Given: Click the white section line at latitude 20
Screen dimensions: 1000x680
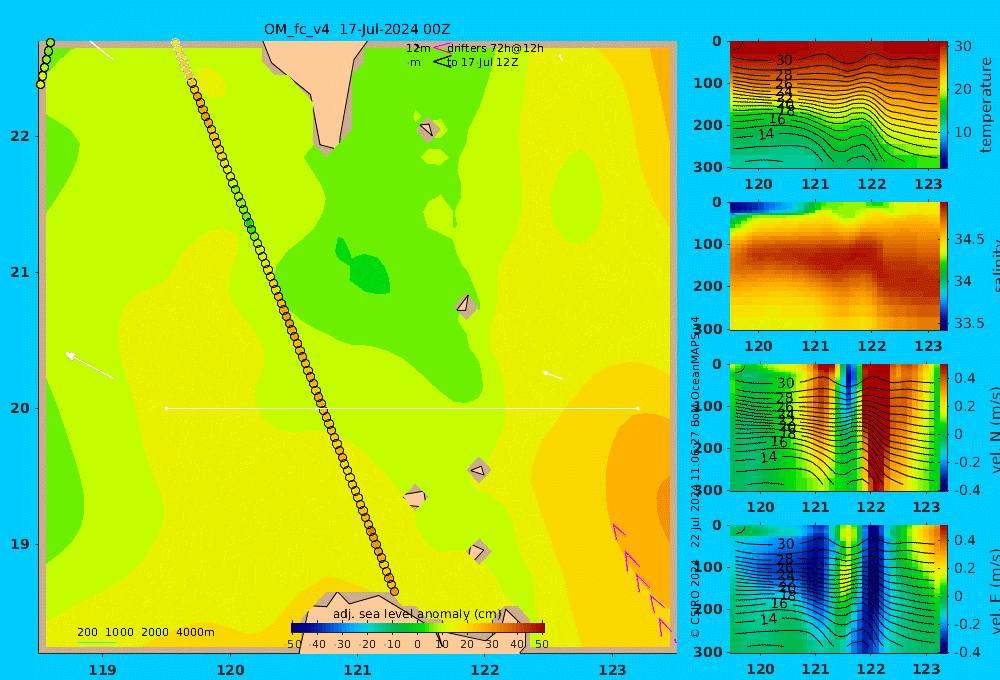Looking at the screenshot, I should point(402,408).
